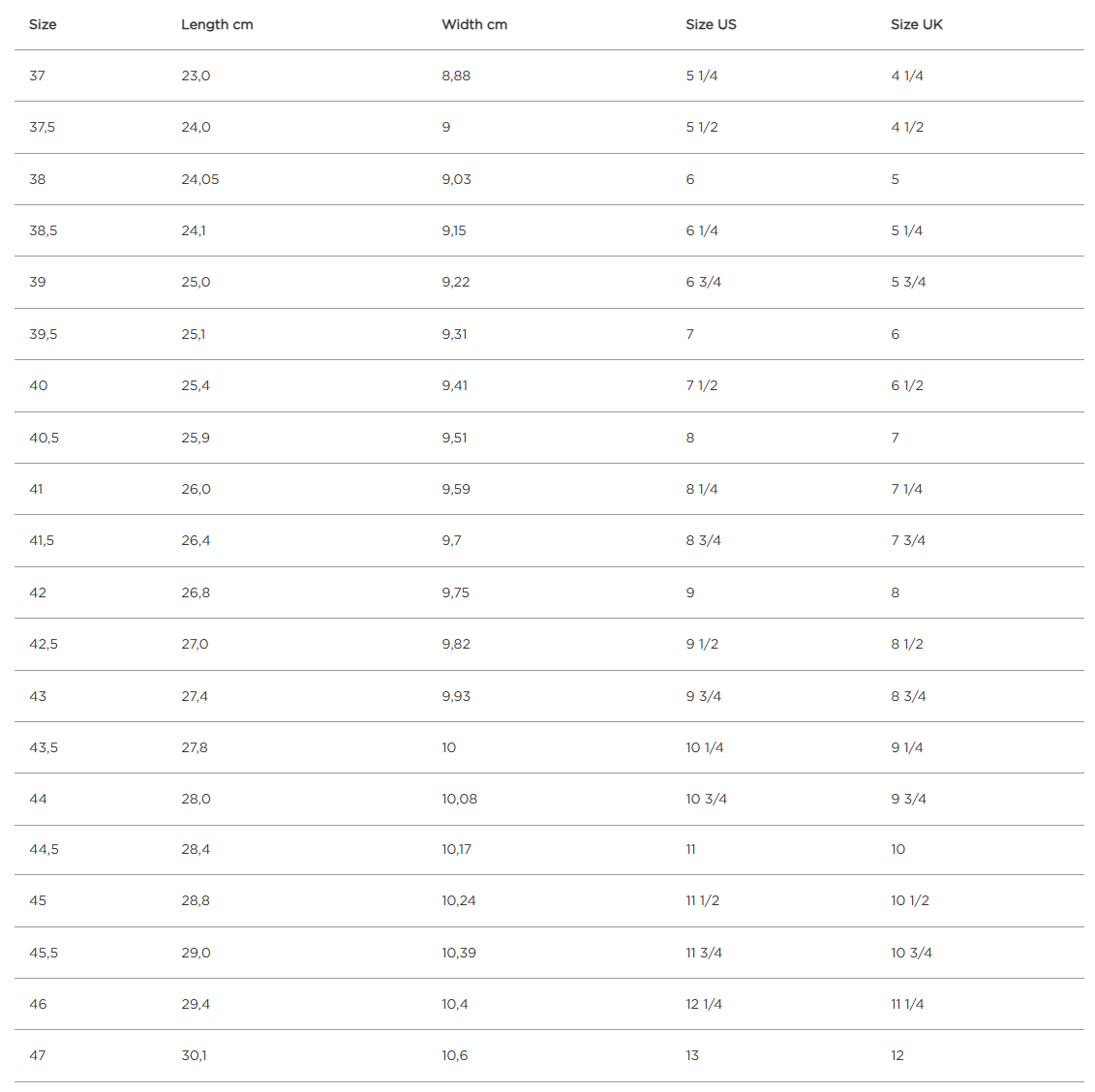Click the Size UK column header
Image resolution: width=1095 pixels, height=1092 pixels.
tap(916, 24)
